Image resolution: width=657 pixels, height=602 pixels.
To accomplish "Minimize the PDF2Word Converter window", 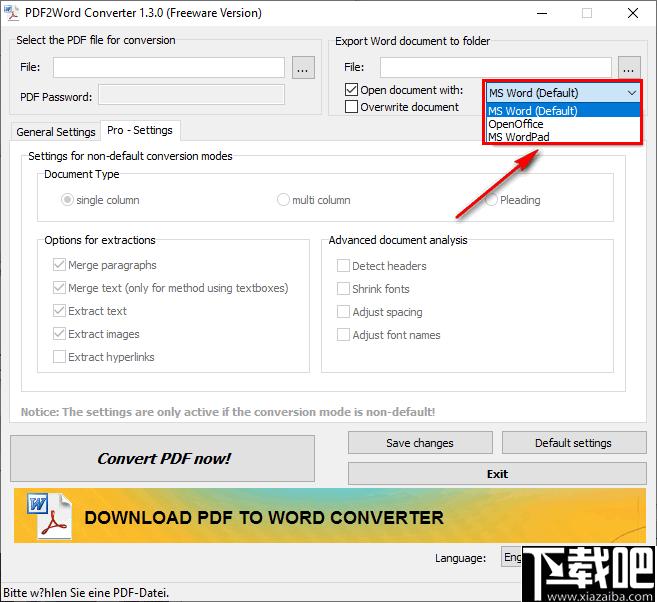I will (542, 13).
